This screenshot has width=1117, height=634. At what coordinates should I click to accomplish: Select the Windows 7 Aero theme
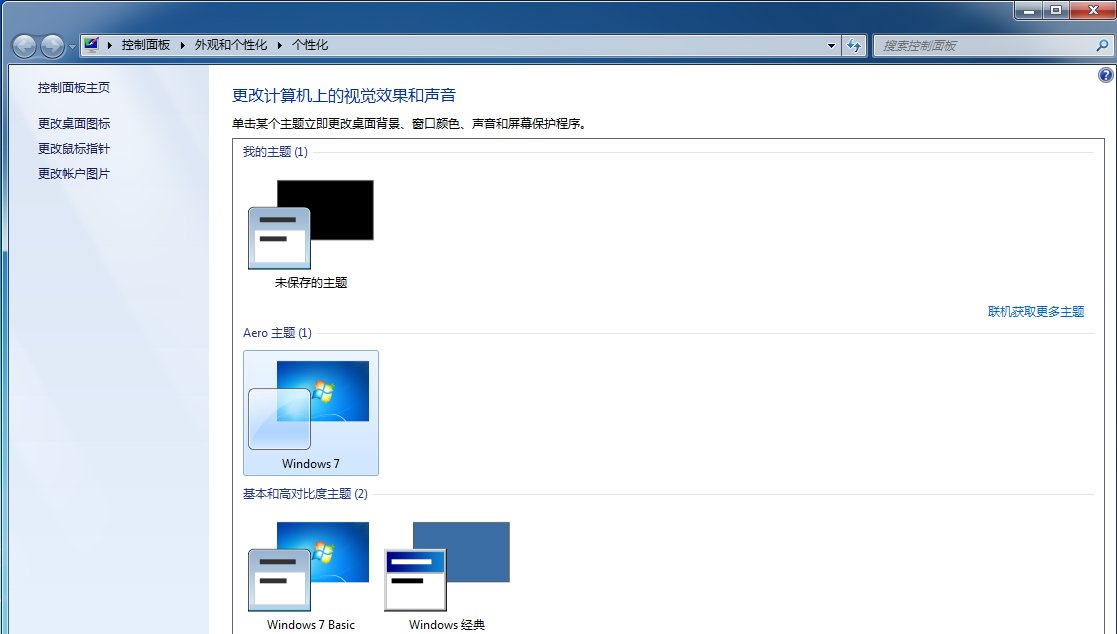pos(311,410)
